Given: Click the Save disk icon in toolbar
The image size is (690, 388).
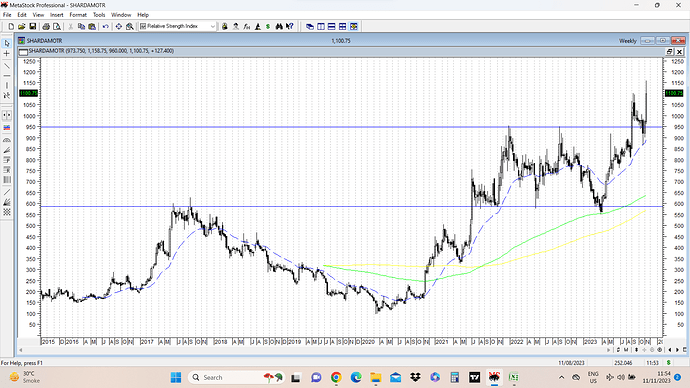Looking at the screenshot, I should pos(33,26).
